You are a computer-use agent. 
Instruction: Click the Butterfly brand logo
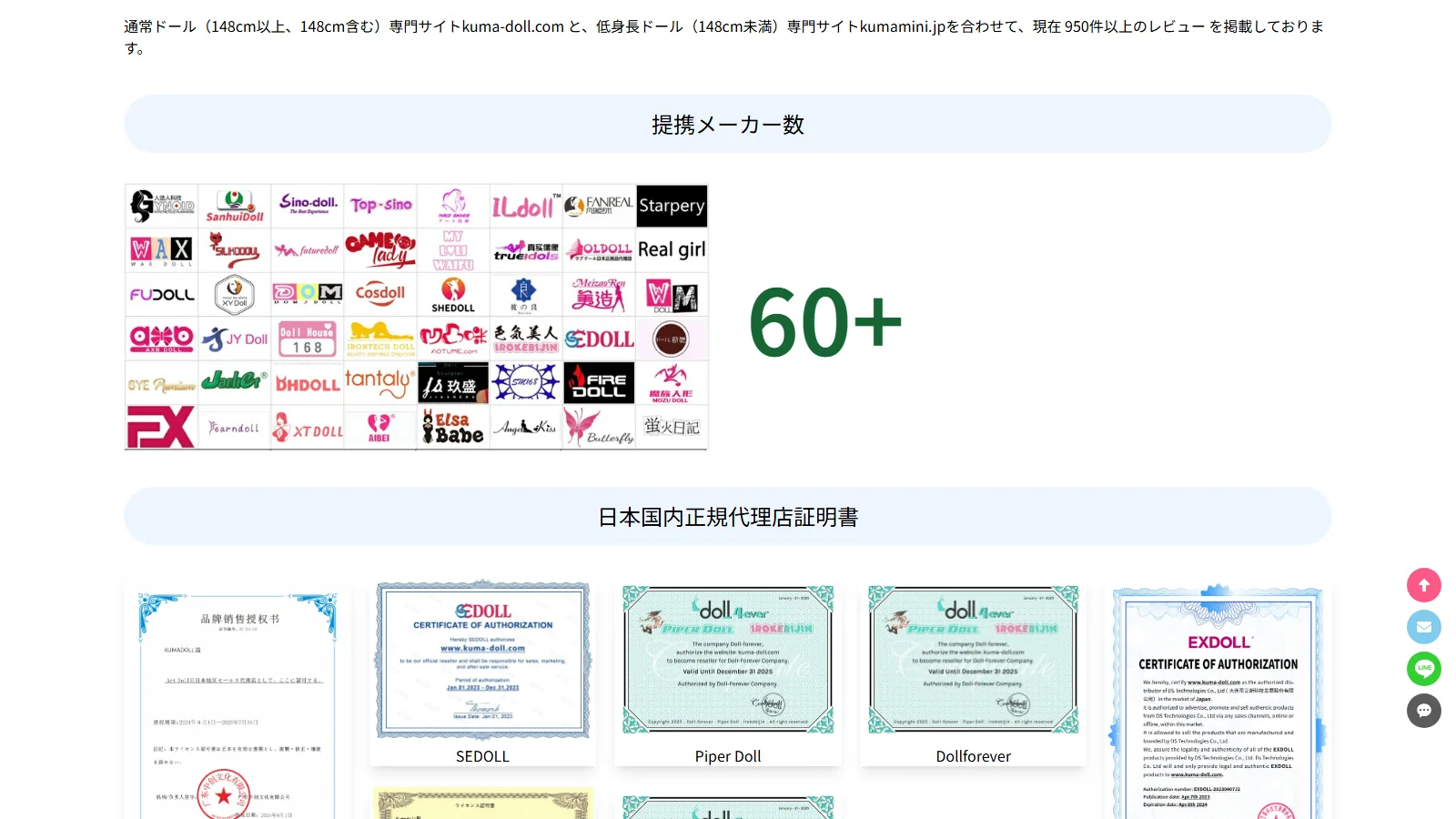tap(599, 427)
